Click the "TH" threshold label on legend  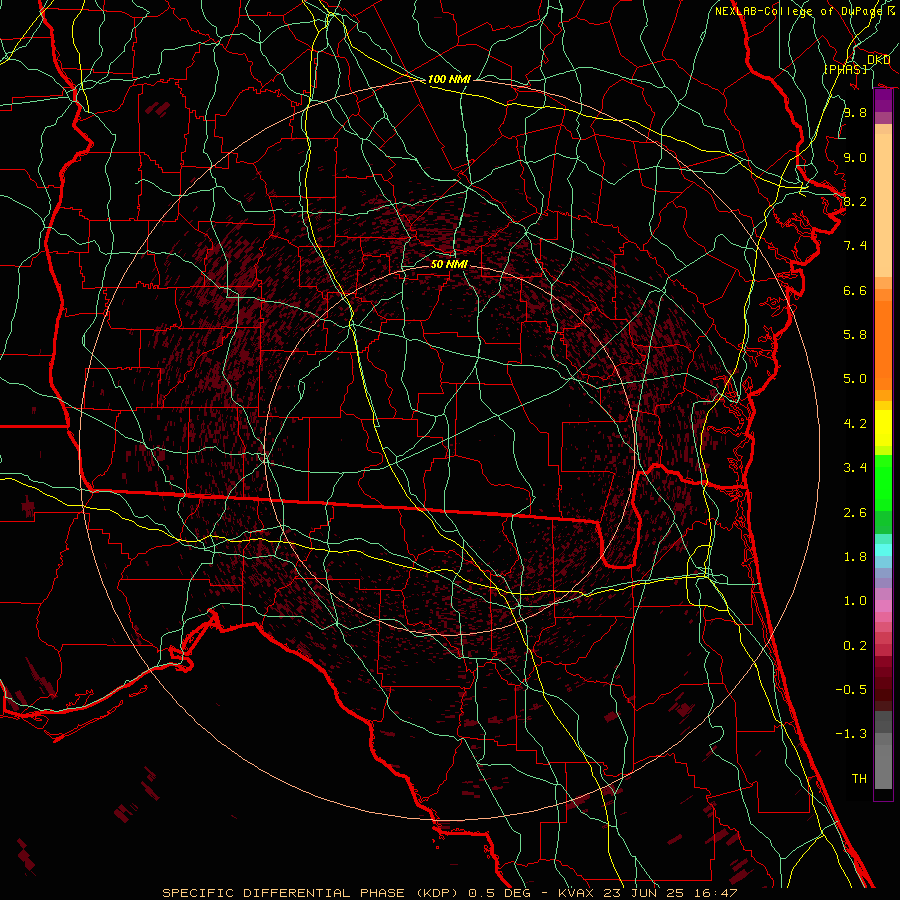(x=859, y=779)
